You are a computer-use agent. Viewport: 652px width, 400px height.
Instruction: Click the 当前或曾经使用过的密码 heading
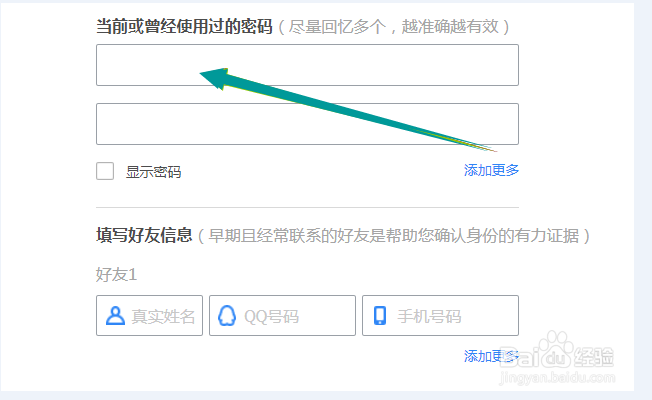(184, 27)
